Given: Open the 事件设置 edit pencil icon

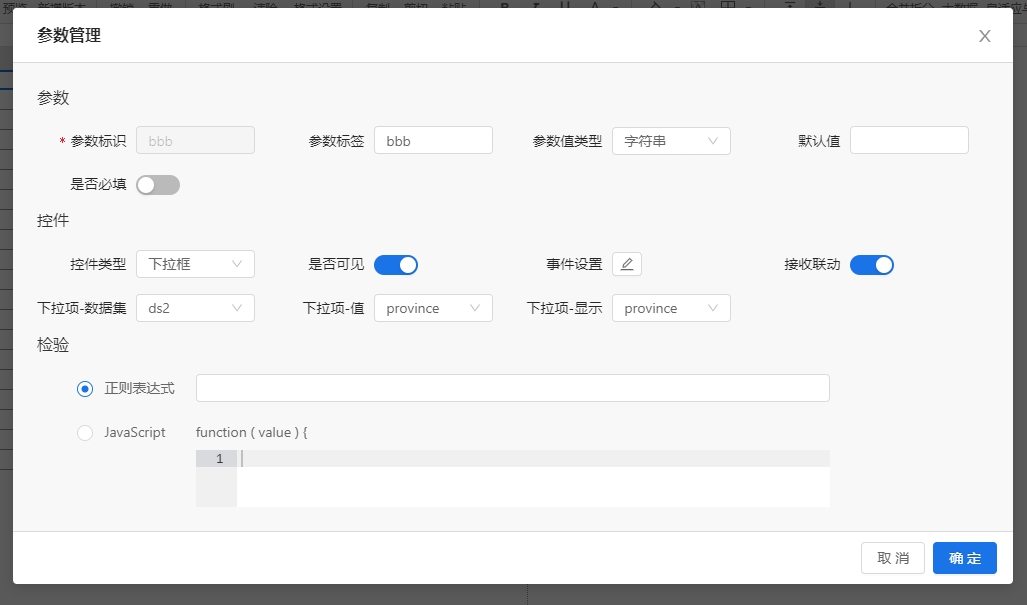Looking at the screenshot, I should pos(627,264).
